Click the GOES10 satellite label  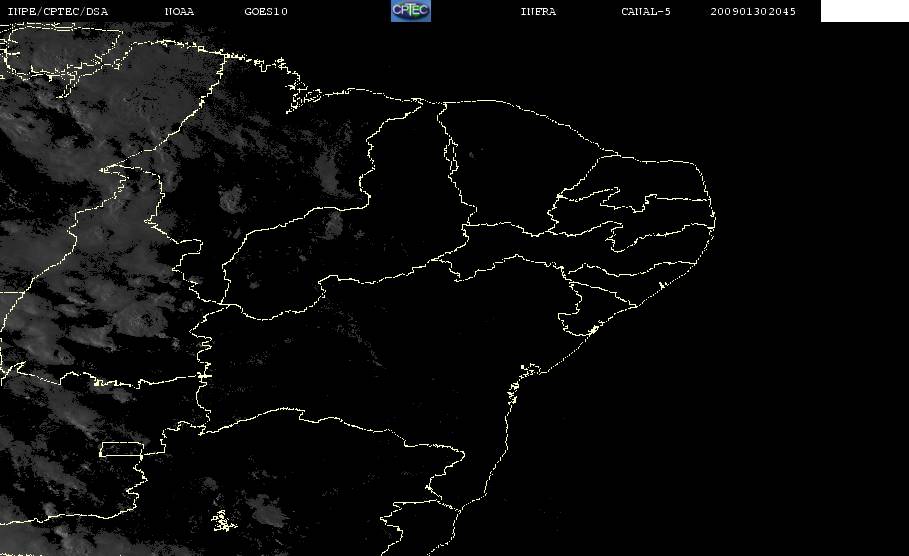click(x=266, y=12)
